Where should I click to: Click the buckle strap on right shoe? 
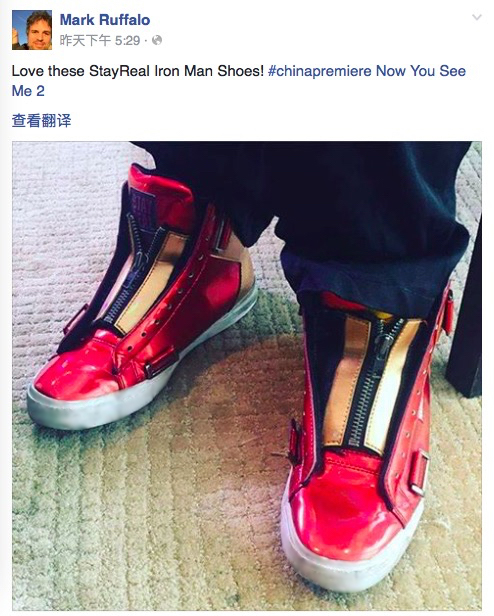420,473
